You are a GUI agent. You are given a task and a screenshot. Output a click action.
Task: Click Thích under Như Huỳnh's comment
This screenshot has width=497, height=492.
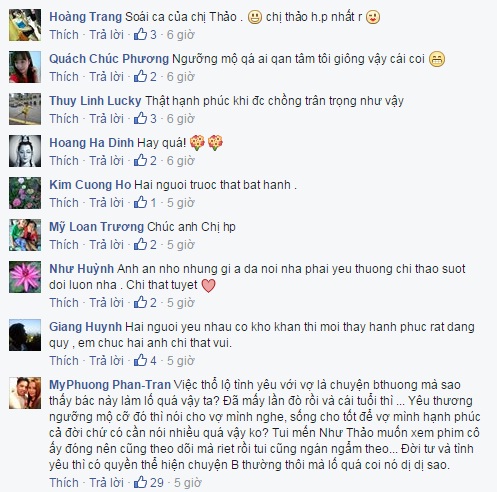64,303
